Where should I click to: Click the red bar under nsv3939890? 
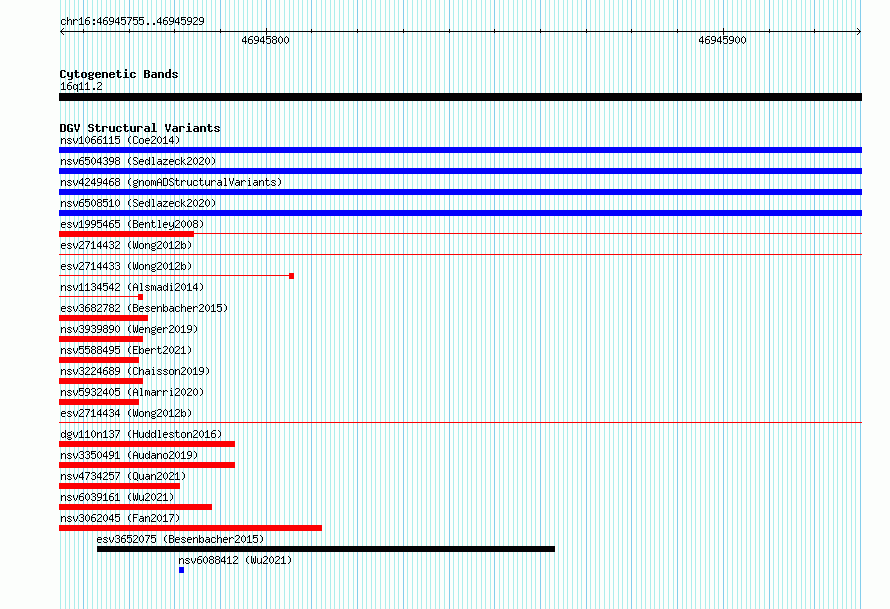(x=101, y=339)
